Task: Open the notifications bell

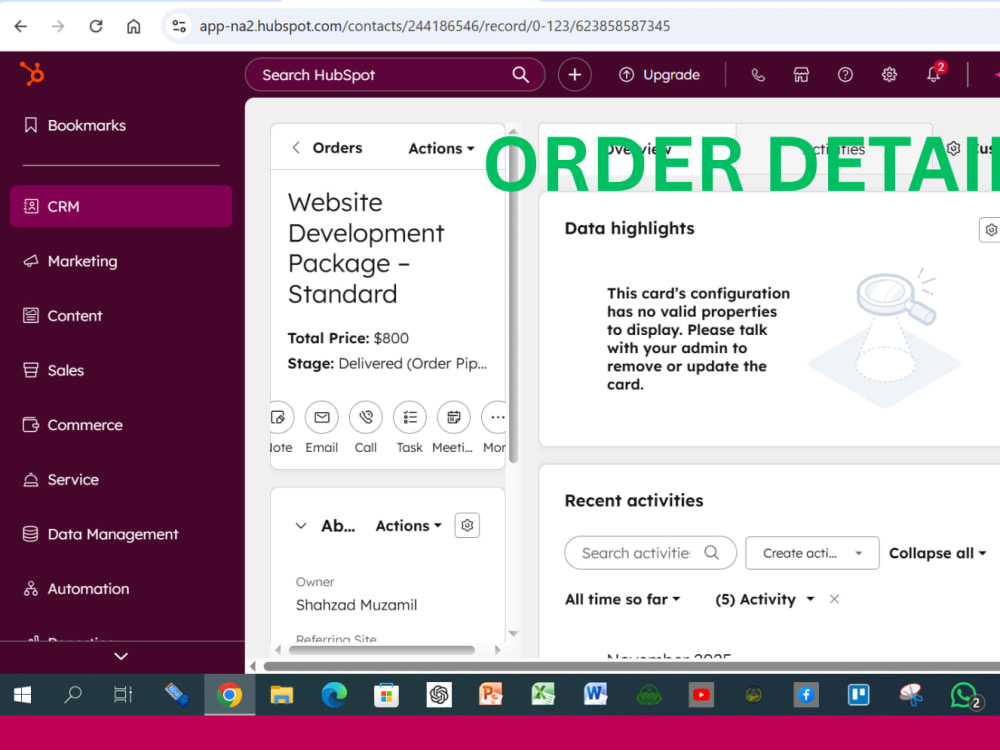Action: tap(933, 75)
